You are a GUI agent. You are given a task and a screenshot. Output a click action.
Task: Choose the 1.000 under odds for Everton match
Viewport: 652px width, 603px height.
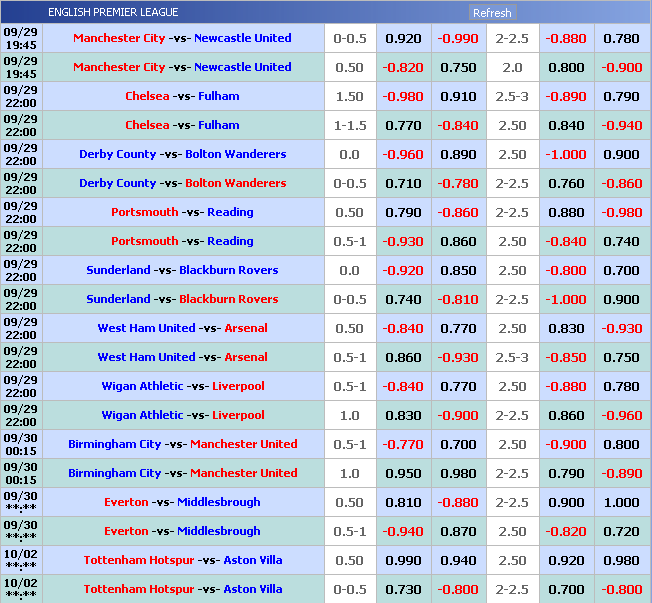pos(622,502)
